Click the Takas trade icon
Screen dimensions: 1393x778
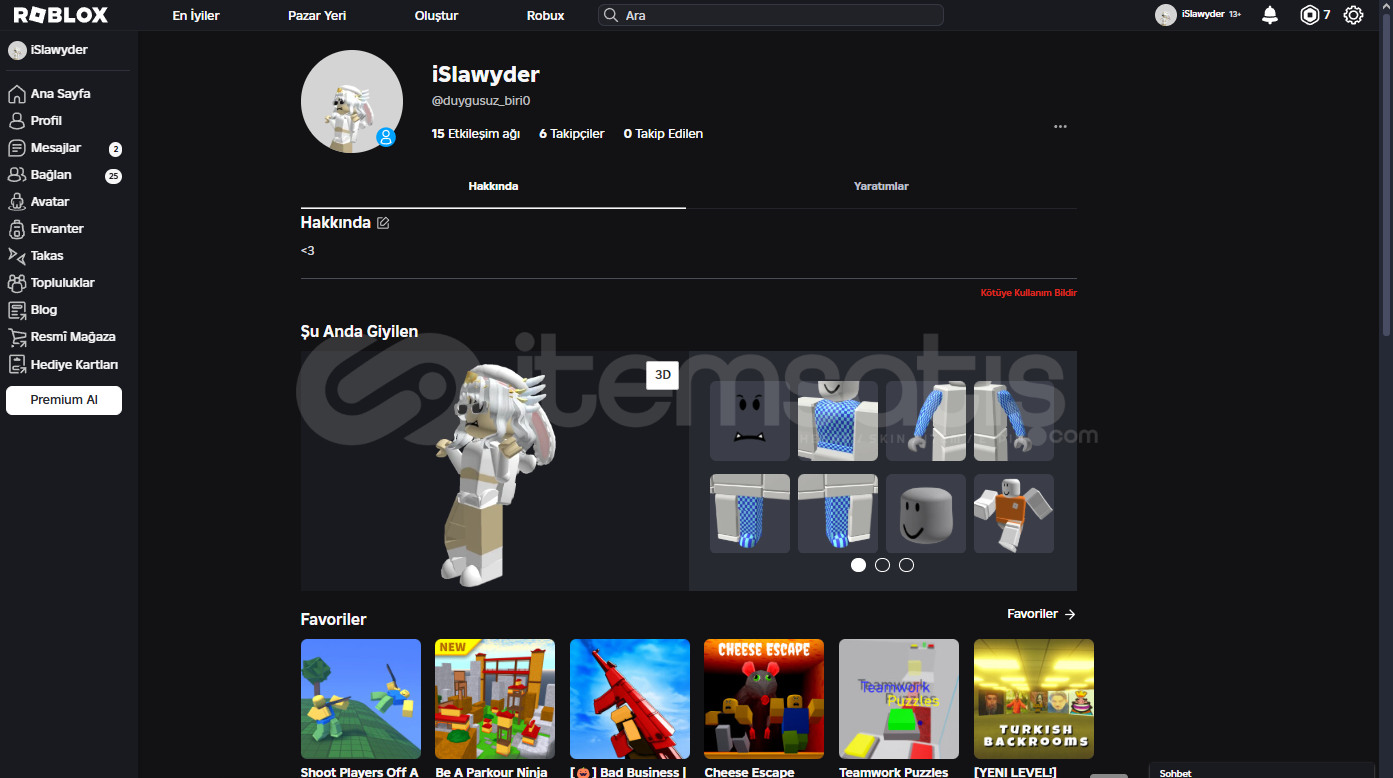click(x=16, y=256)
